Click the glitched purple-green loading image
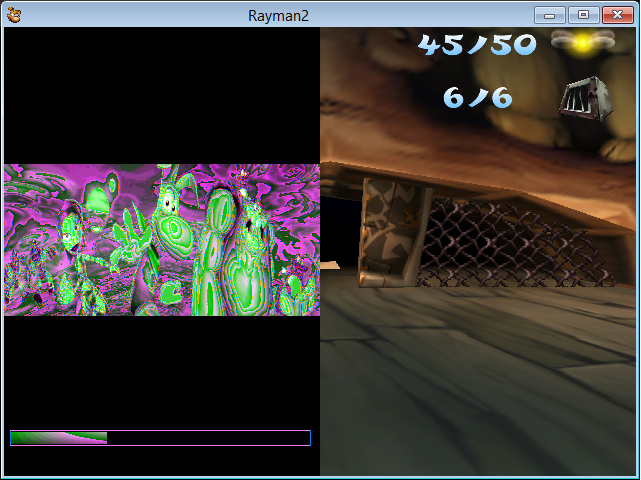 162,240
